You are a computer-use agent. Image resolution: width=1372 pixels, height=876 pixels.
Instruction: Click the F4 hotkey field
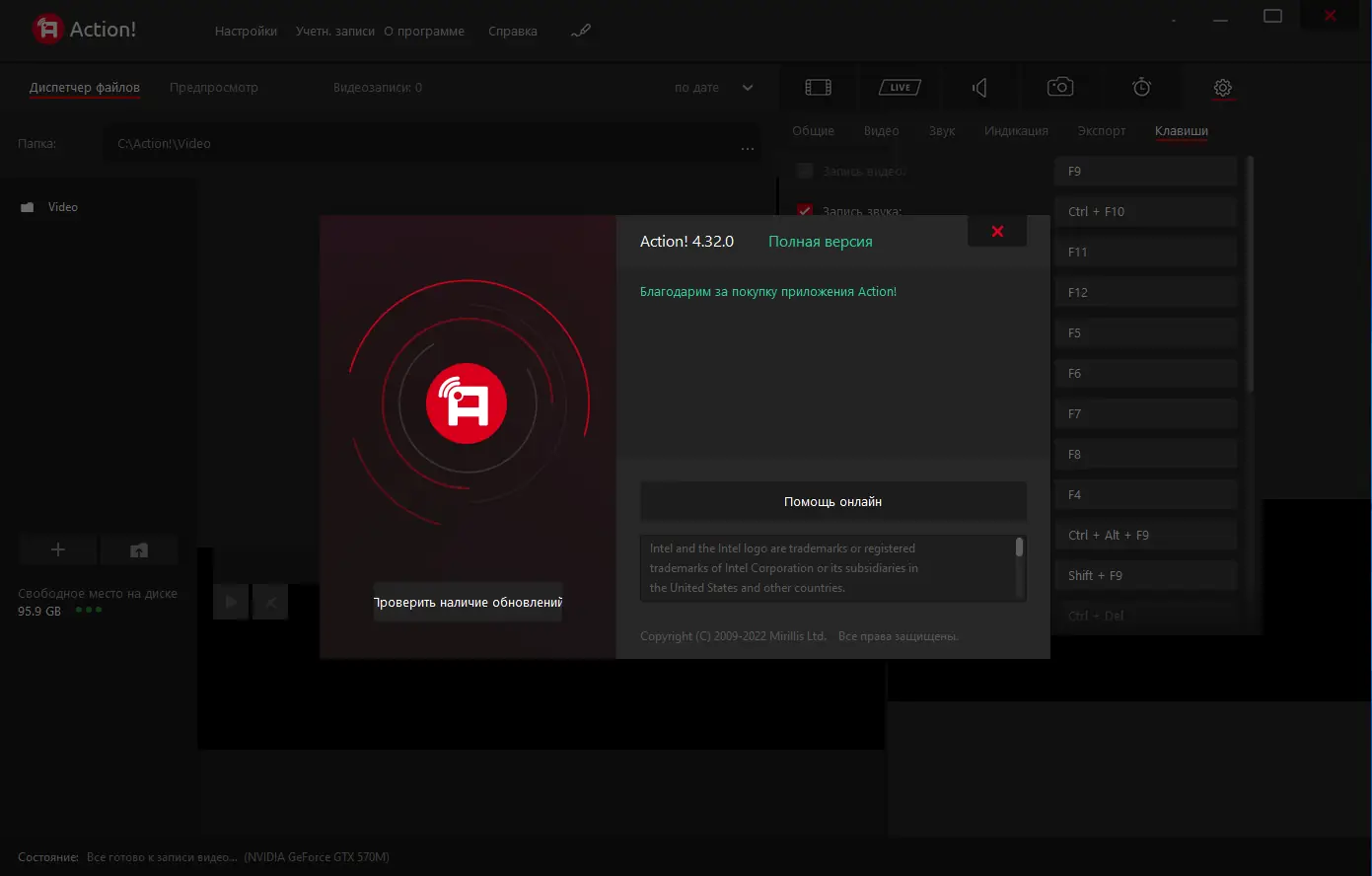tap(1145, 494)
